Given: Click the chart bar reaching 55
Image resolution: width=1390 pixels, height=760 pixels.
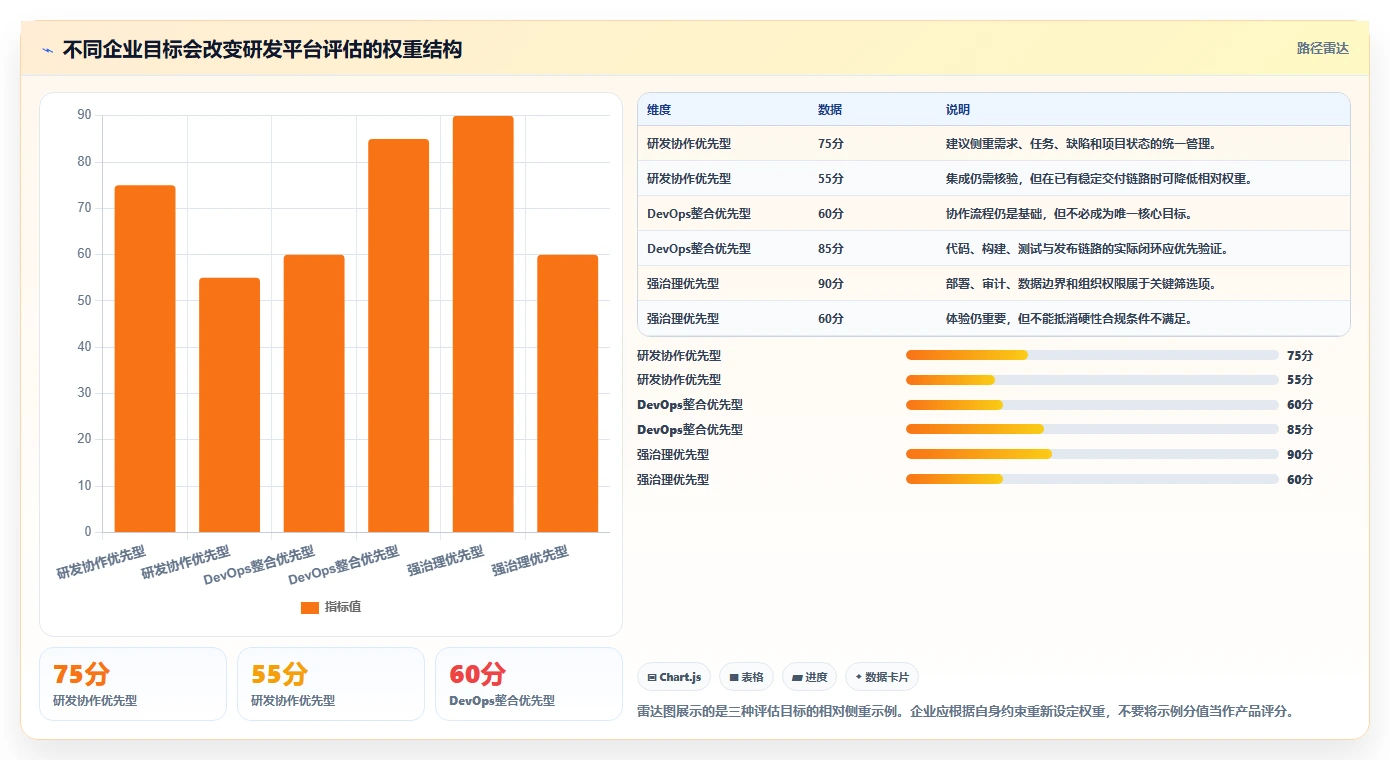Looking at the screenshot, I should point(229,405).
